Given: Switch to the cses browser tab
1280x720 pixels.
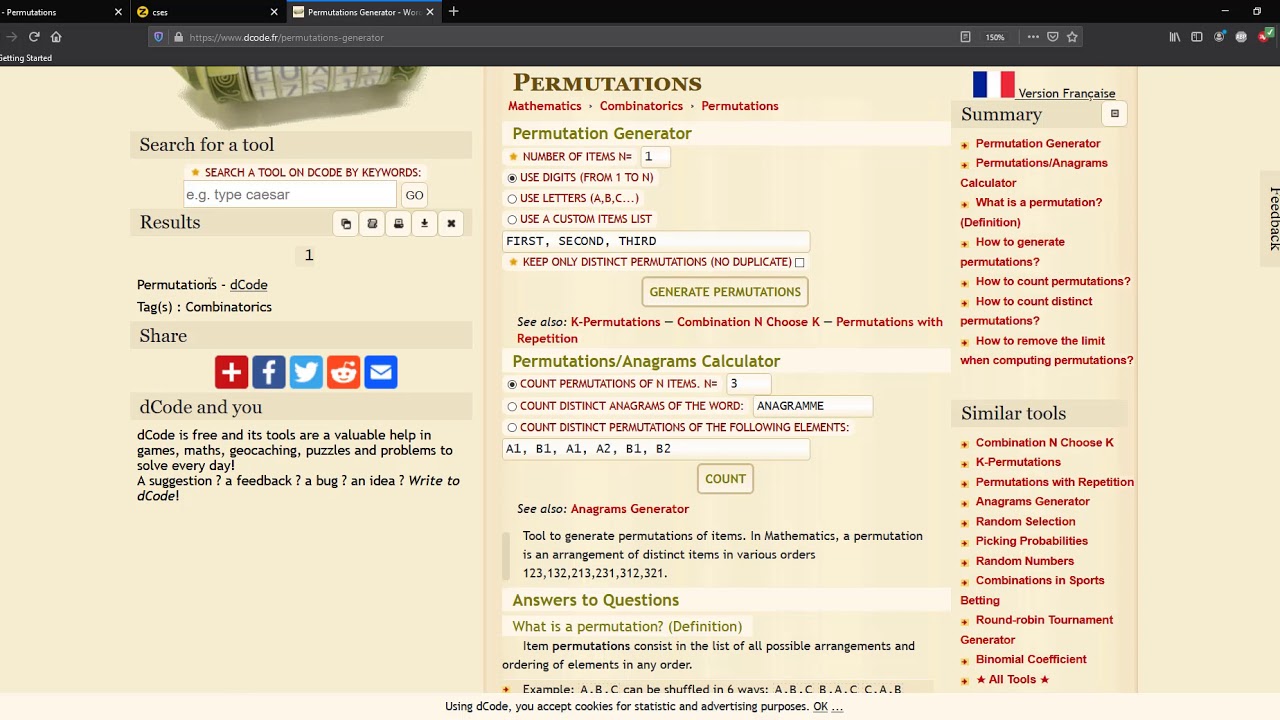Looking at the screenshot, I should pyautogui.click(x=207, y=12).
